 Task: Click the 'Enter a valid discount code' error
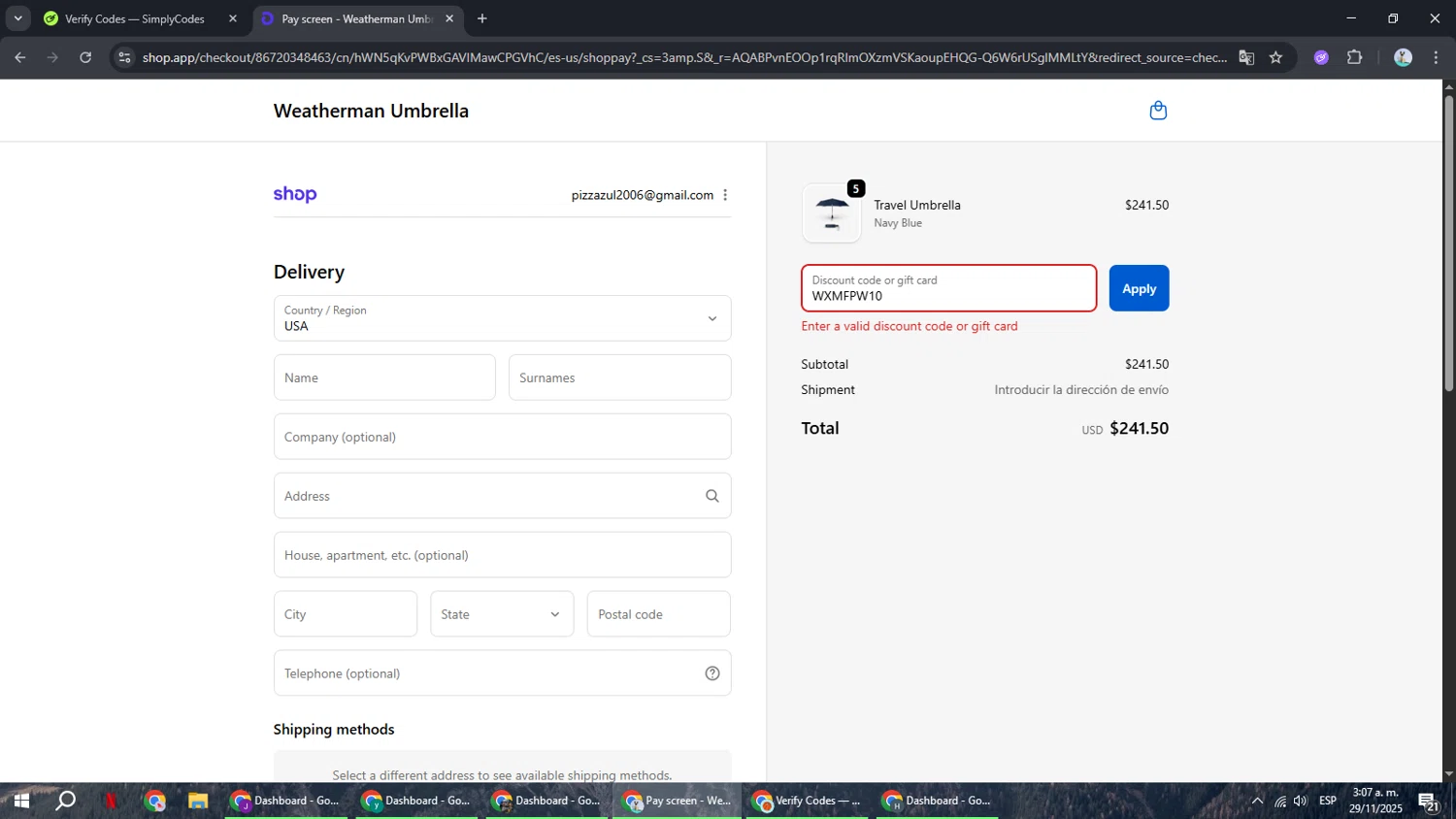(910, 326)
